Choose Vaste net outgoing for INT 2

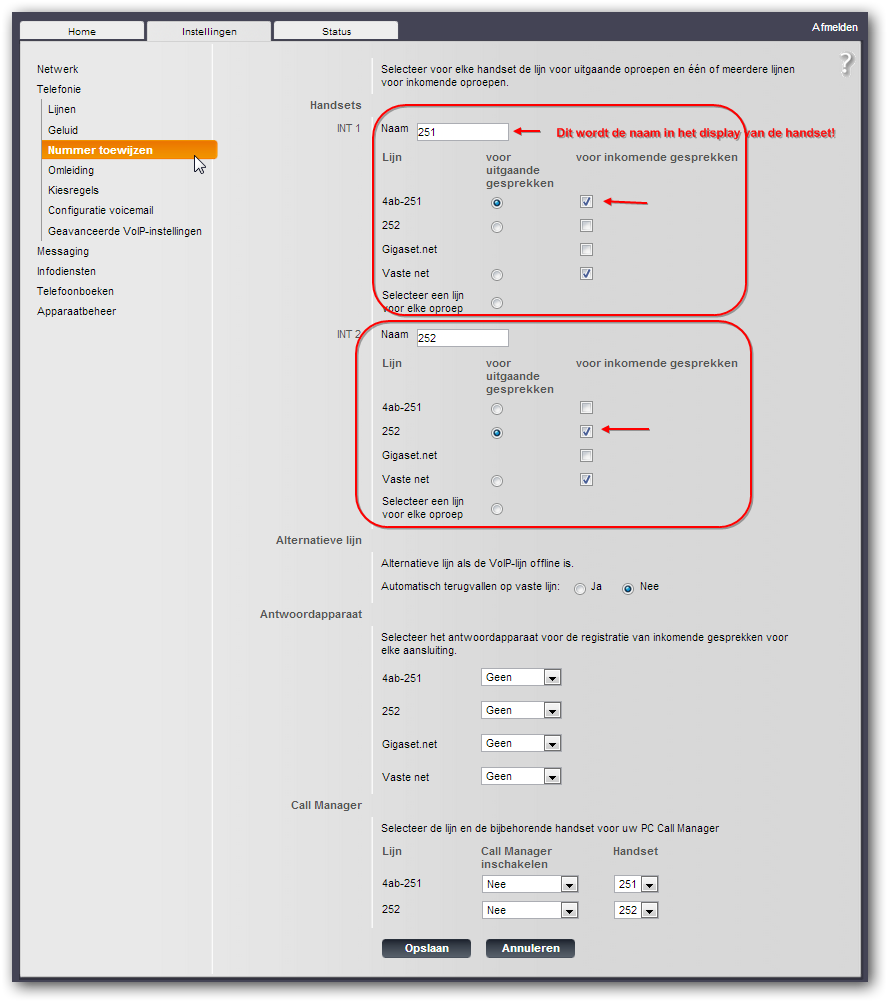[x=497, y=481]
